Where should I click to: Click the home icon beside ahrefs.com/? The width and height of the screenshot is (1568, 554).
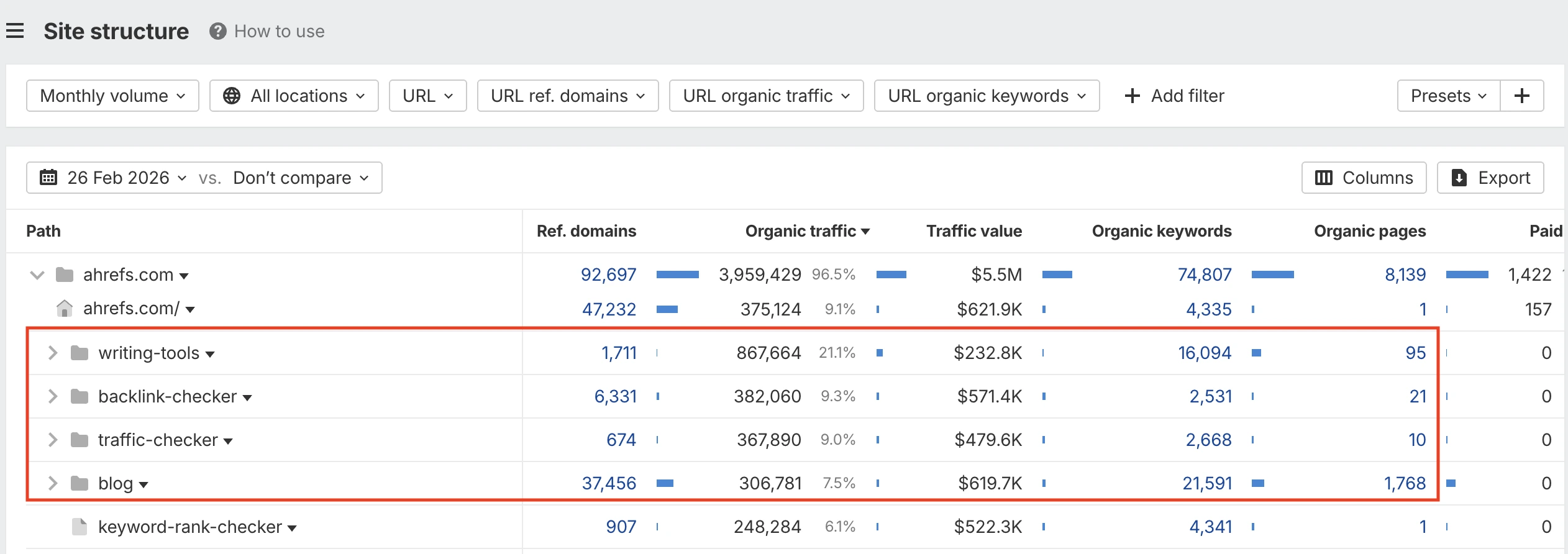65,309
